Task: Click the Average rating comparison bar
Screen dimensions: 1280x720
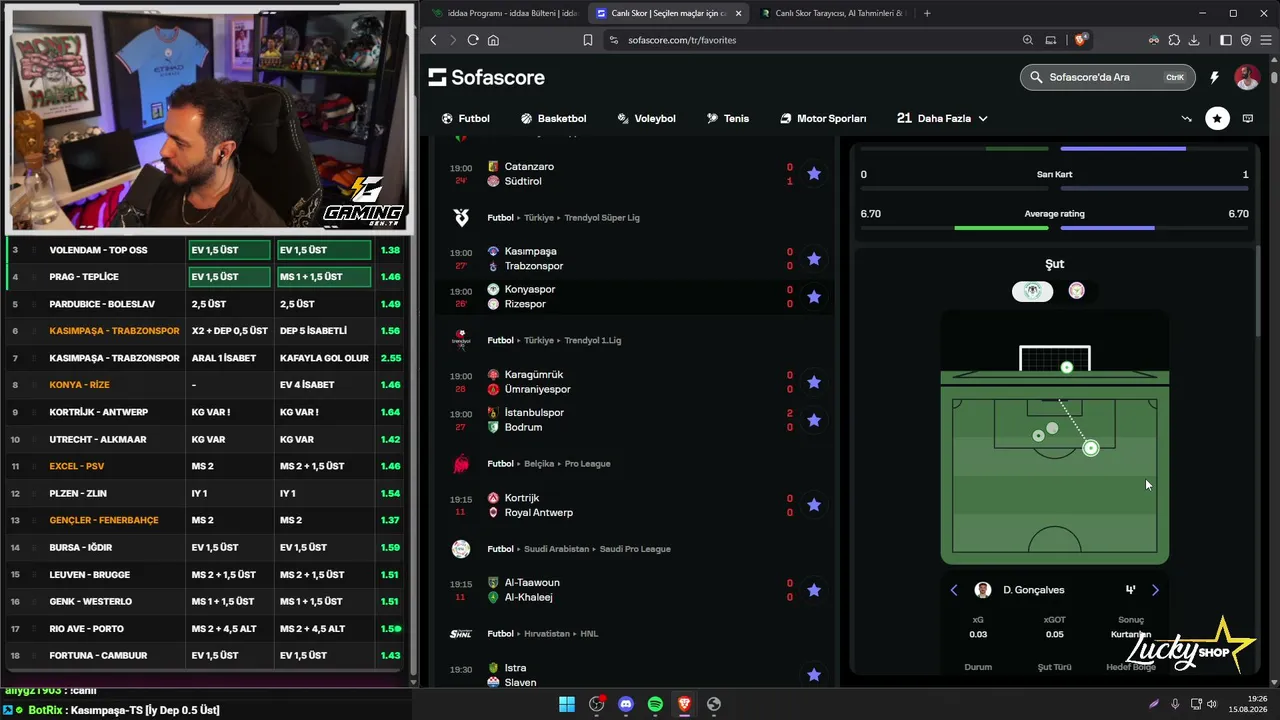Action: click(x=1055, y=228)
